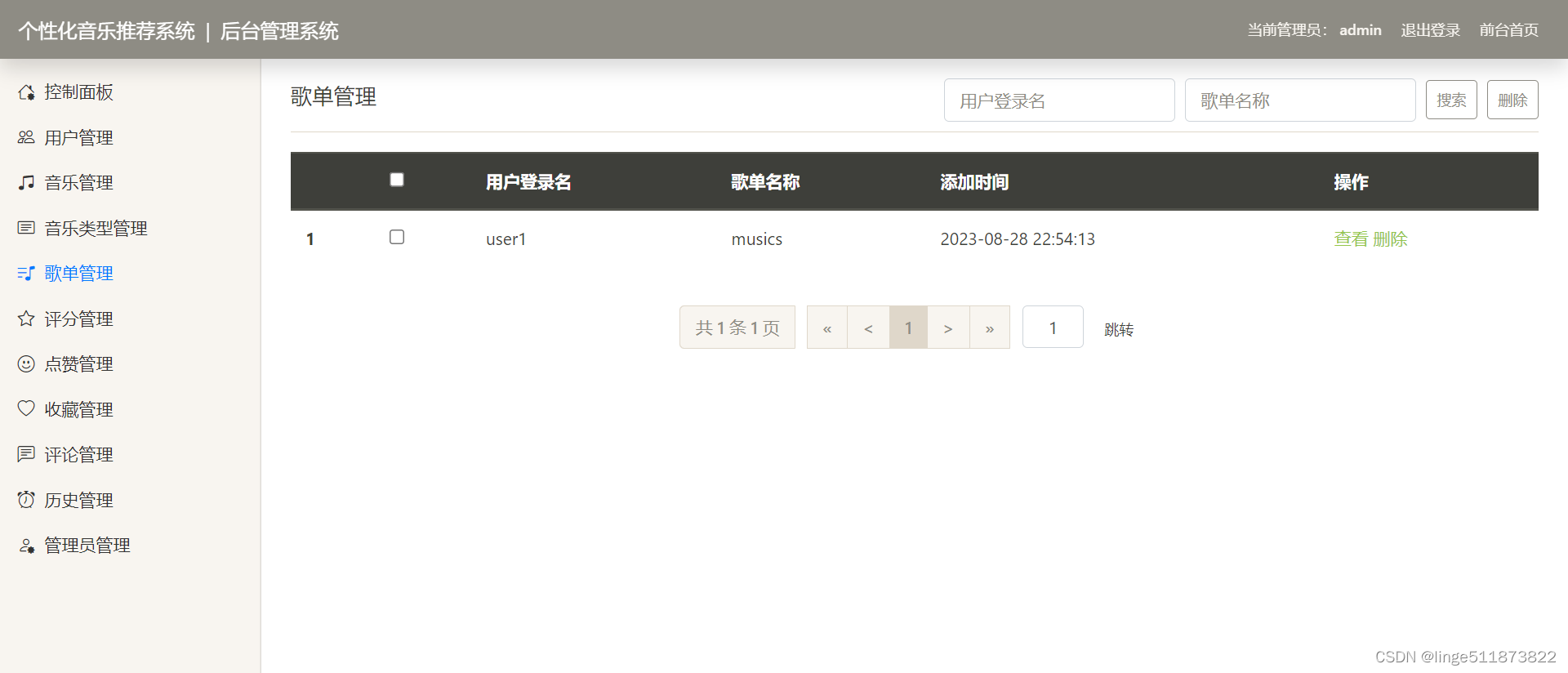The image size is (1568, 673).
Task: Jump to first page with « button
Action: pos(827,328)
